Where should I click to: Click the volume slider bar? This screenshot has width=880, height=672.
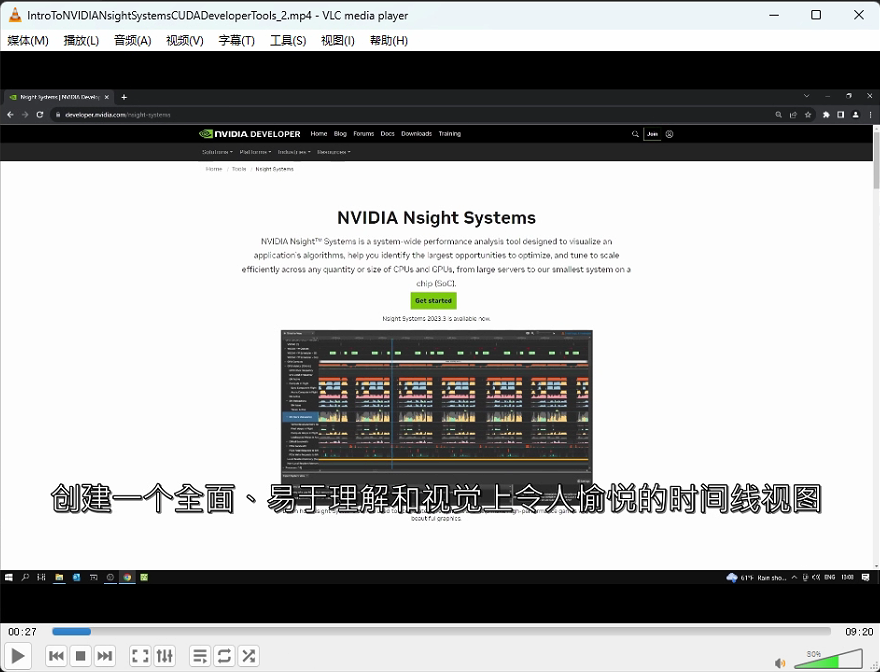click(827, 660)
